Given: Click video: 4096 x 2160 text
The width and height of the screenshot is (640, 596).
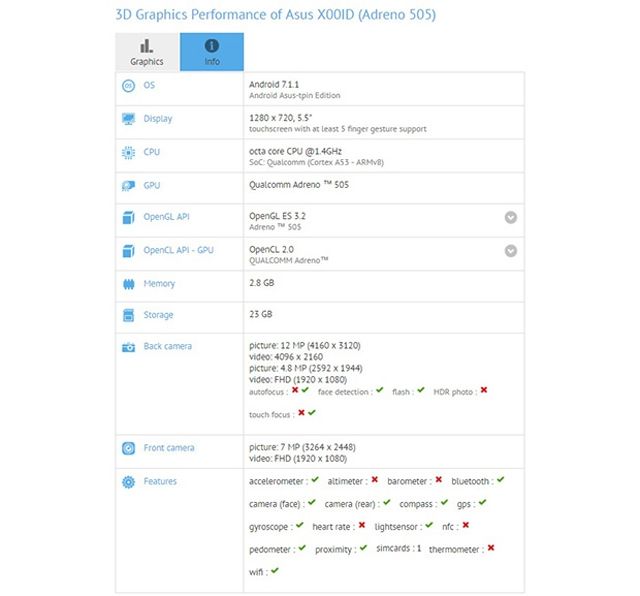Looking at the screenshot, I should (286, 357).
